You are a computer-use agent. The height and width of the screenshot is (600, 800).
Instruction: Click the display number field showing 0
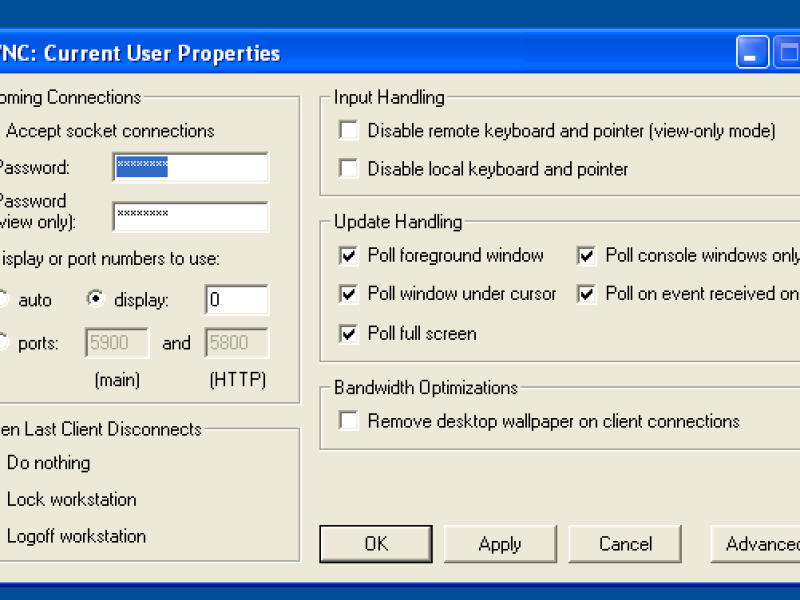point(237,299)
